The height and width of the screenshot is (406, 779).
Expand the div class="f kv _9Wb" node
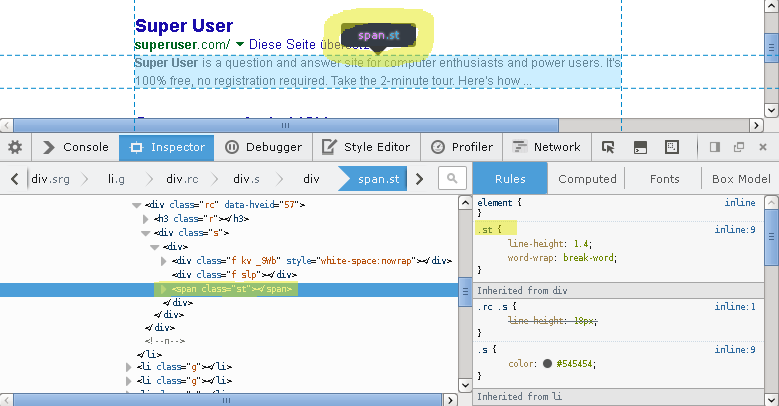[164, 261]
